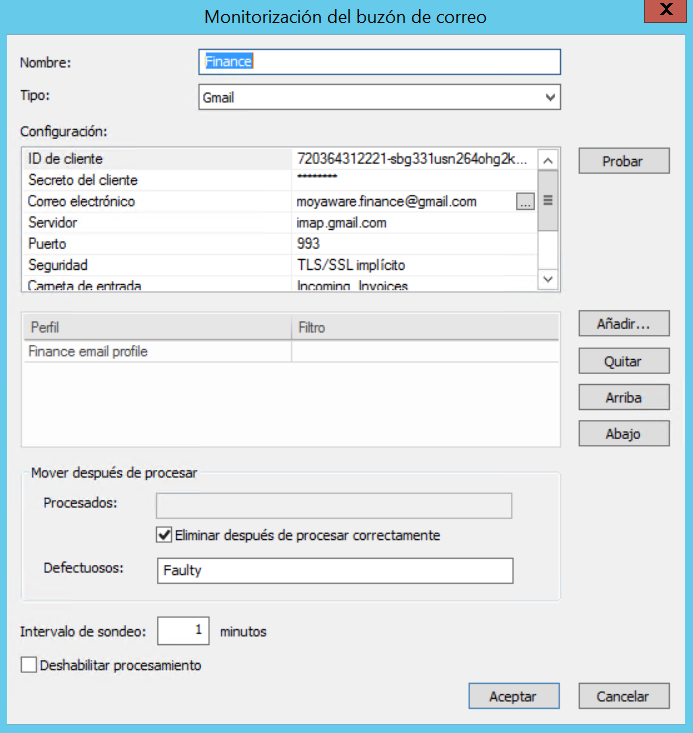Select the Servidor row label

53,223
